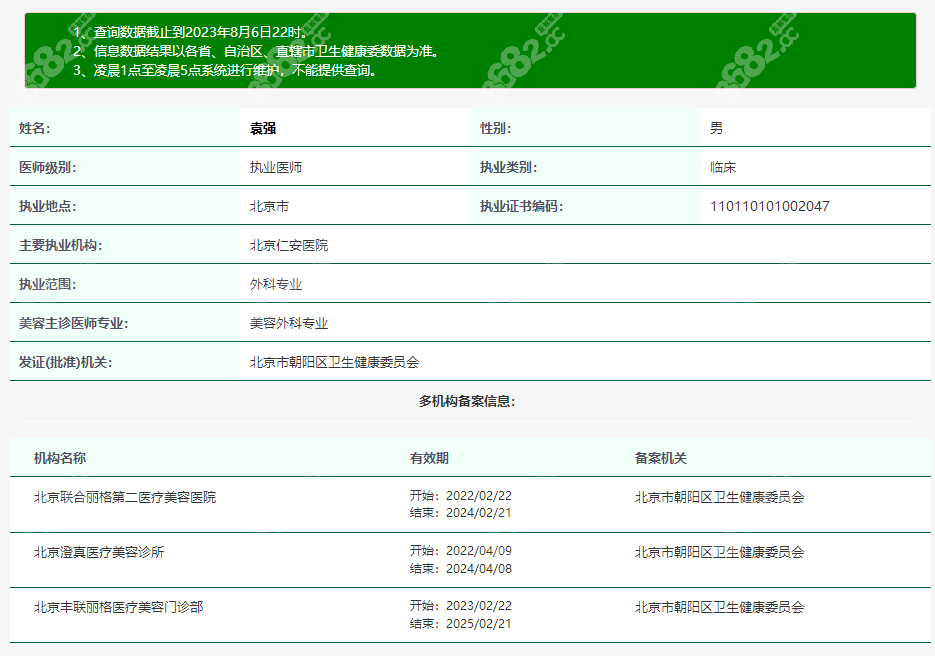
Task: Click the 主要执业机构 label
Action: pyautogui.click(x=61, y=245)
